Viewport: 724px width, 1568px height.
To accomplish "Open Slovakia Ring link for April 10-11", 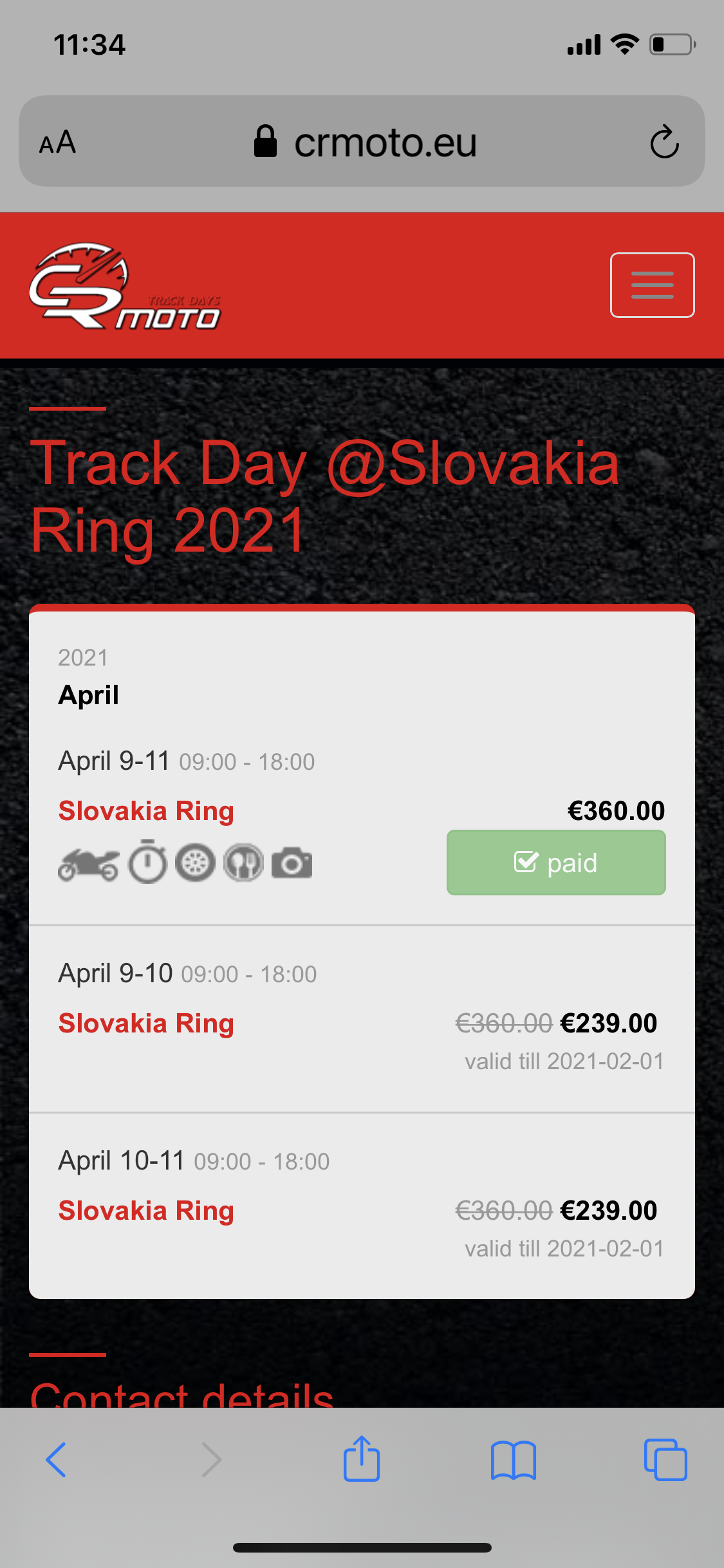I will (146, 1211).
